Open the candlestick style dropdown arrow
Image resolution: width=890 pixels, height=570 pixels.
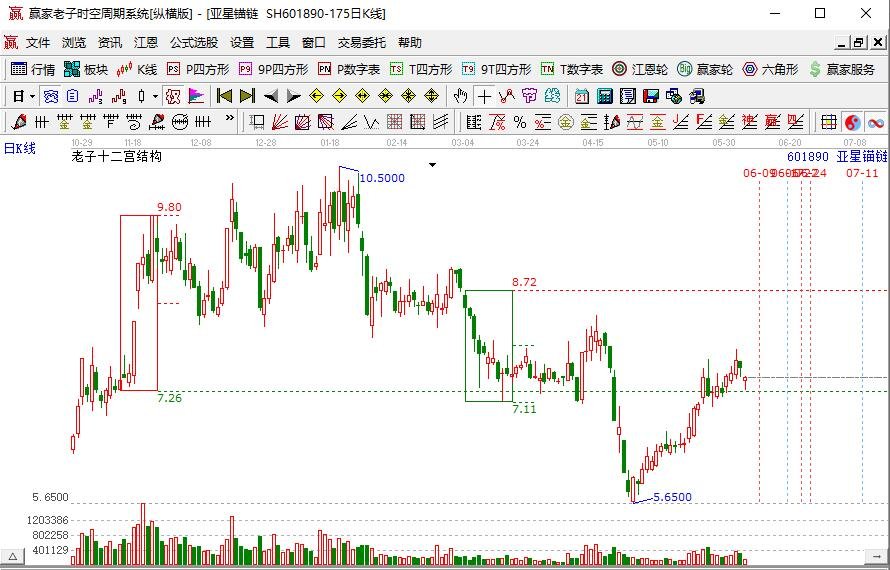click(155, 97)
